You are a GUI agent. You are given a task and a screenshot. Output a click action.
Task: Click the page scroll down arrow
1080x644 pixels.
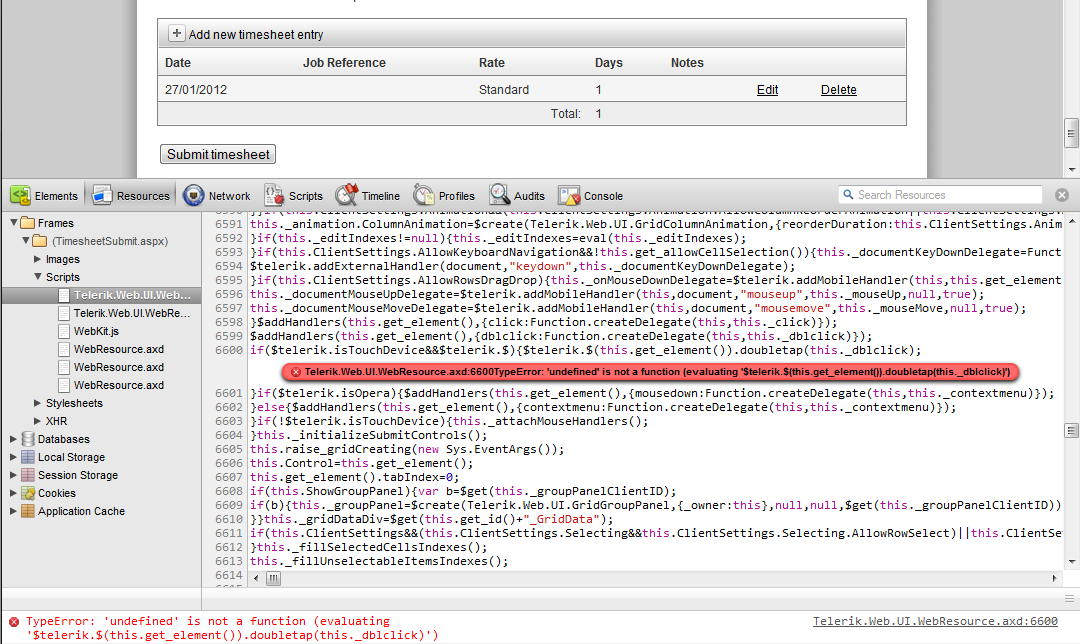tap(1072, 169)
